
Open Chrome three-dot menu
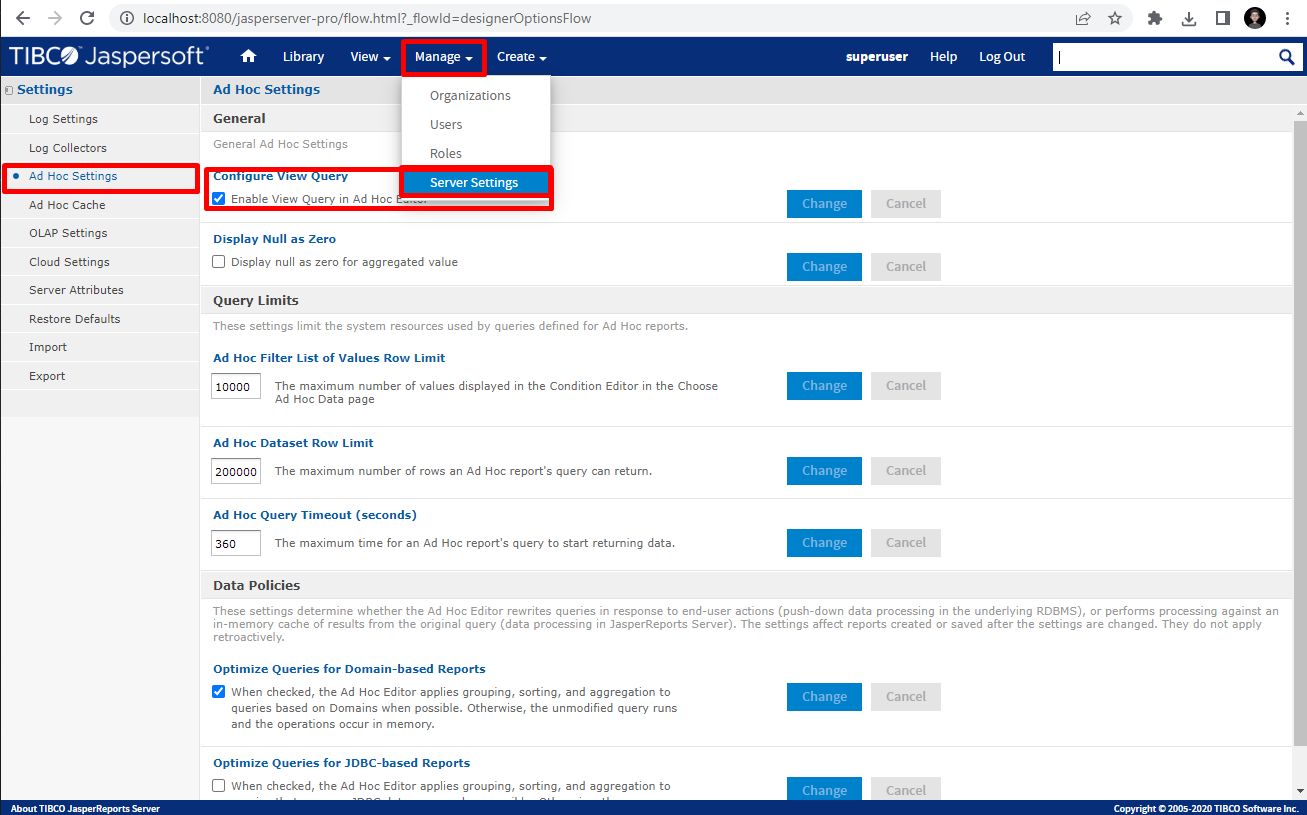[x=1287, y=18]
